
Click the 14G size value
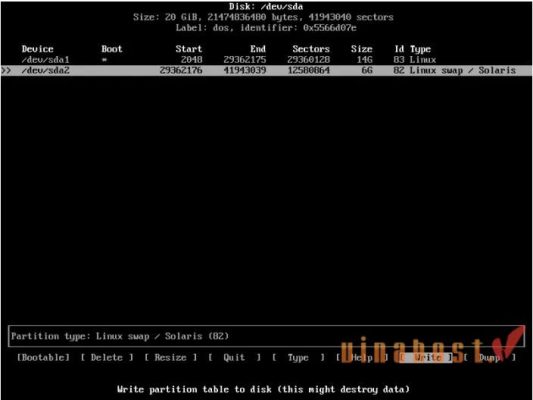[364, 60]
